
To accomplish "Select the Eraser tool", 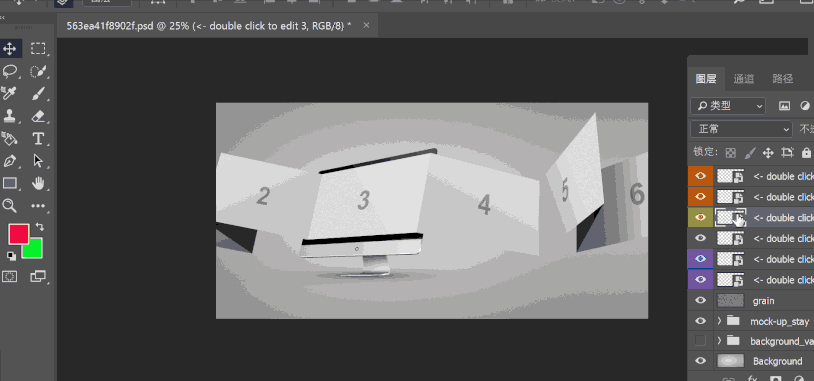I will pos(38,116).
